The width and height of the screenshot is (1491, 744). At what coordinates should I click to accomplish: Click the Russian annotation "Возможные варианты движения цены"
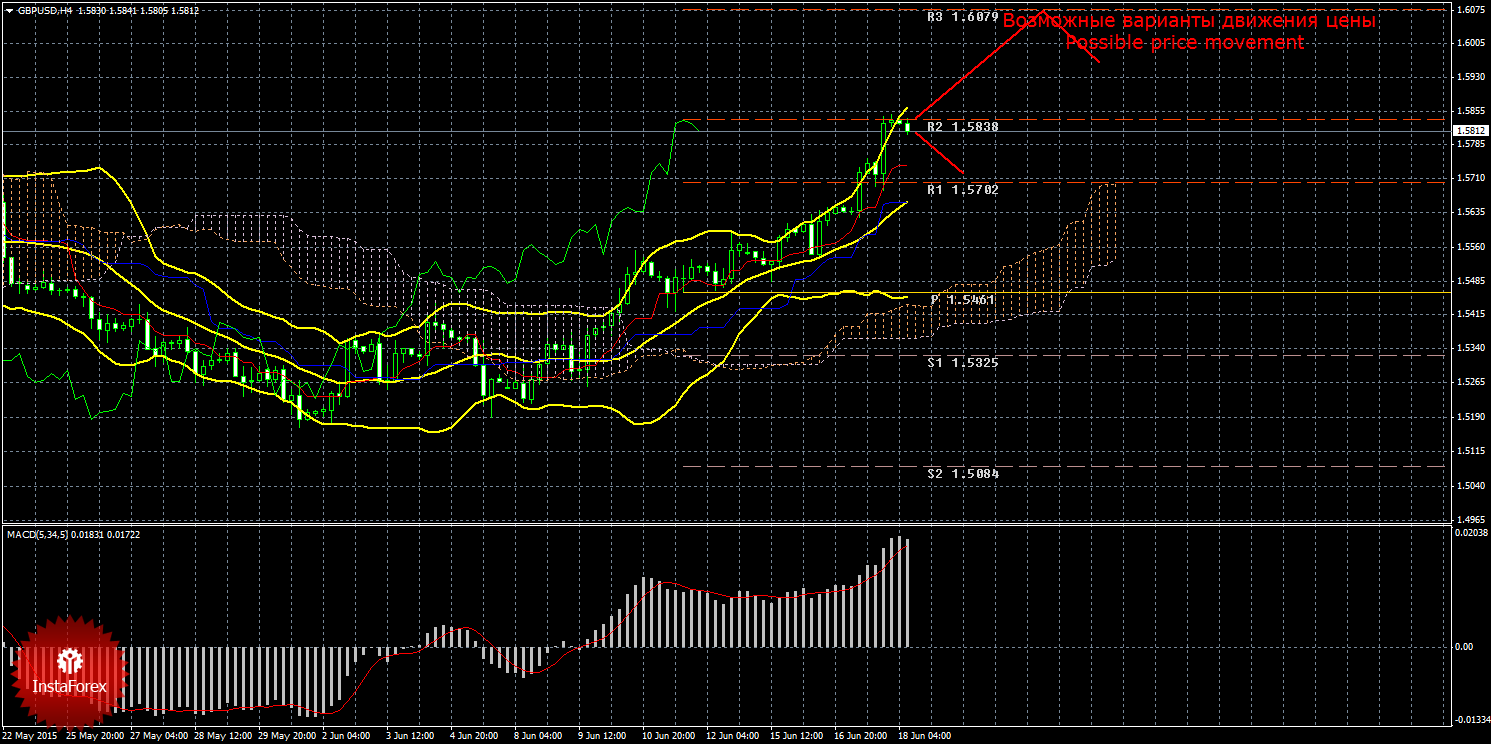pos(1190,21)
